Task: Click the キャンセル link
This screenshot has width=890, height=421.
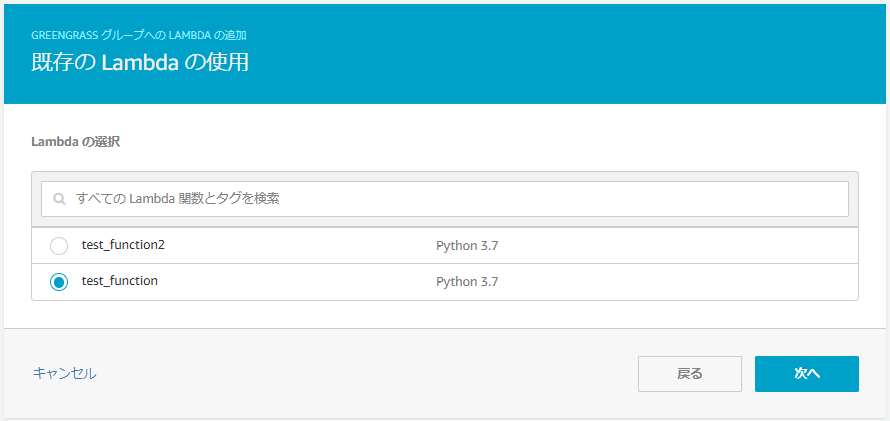Action: pos(64,373)
